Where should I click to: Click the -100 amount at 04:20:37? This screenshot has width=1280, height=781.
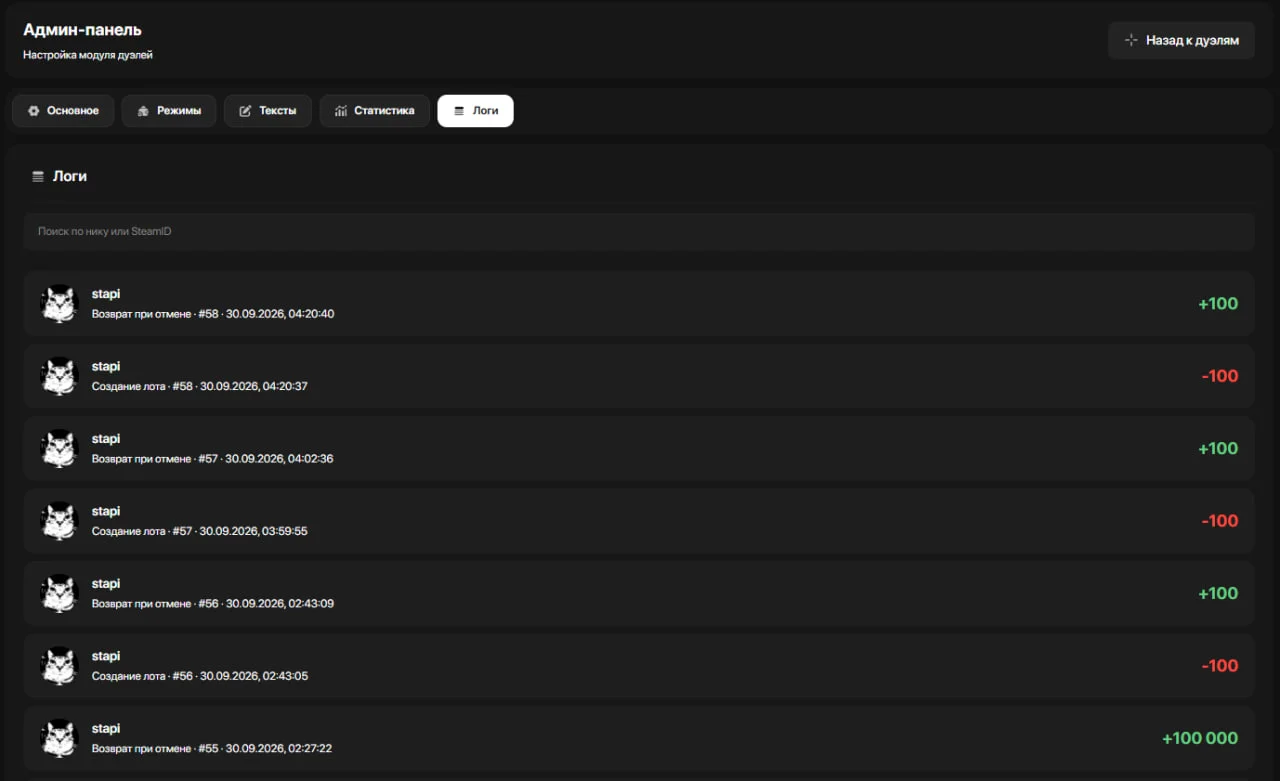1220,376
